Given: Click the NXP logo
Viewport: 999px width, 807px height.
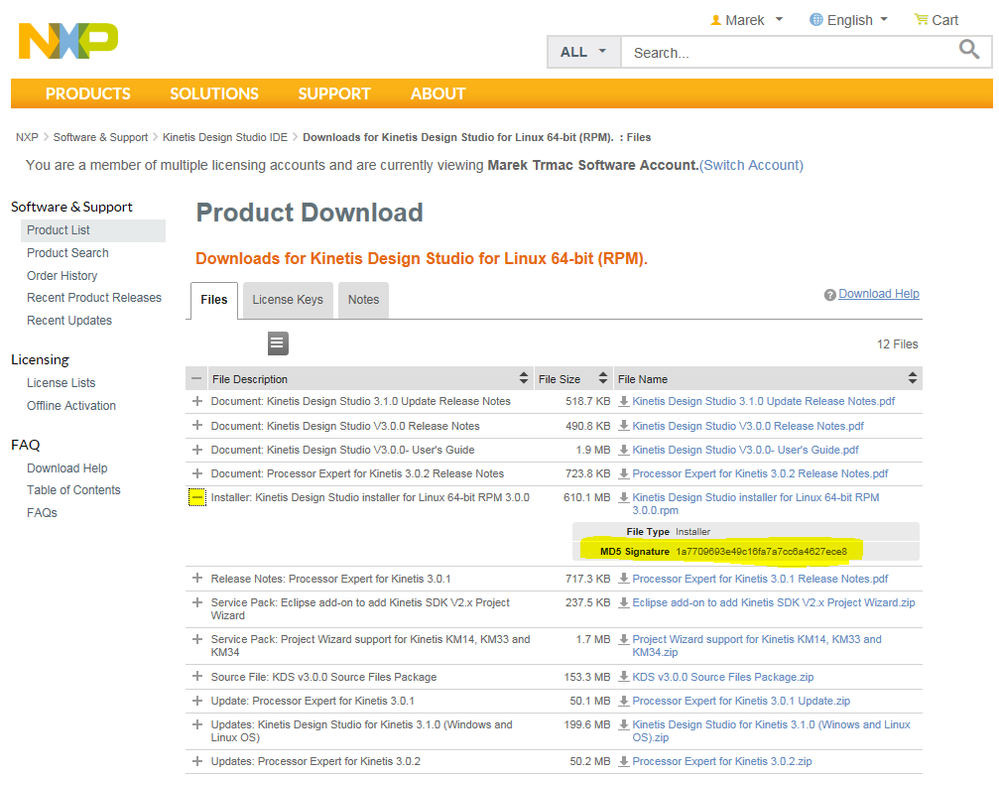Looking at the screenshot, I should pyautogui.click(x=68, y=41).
